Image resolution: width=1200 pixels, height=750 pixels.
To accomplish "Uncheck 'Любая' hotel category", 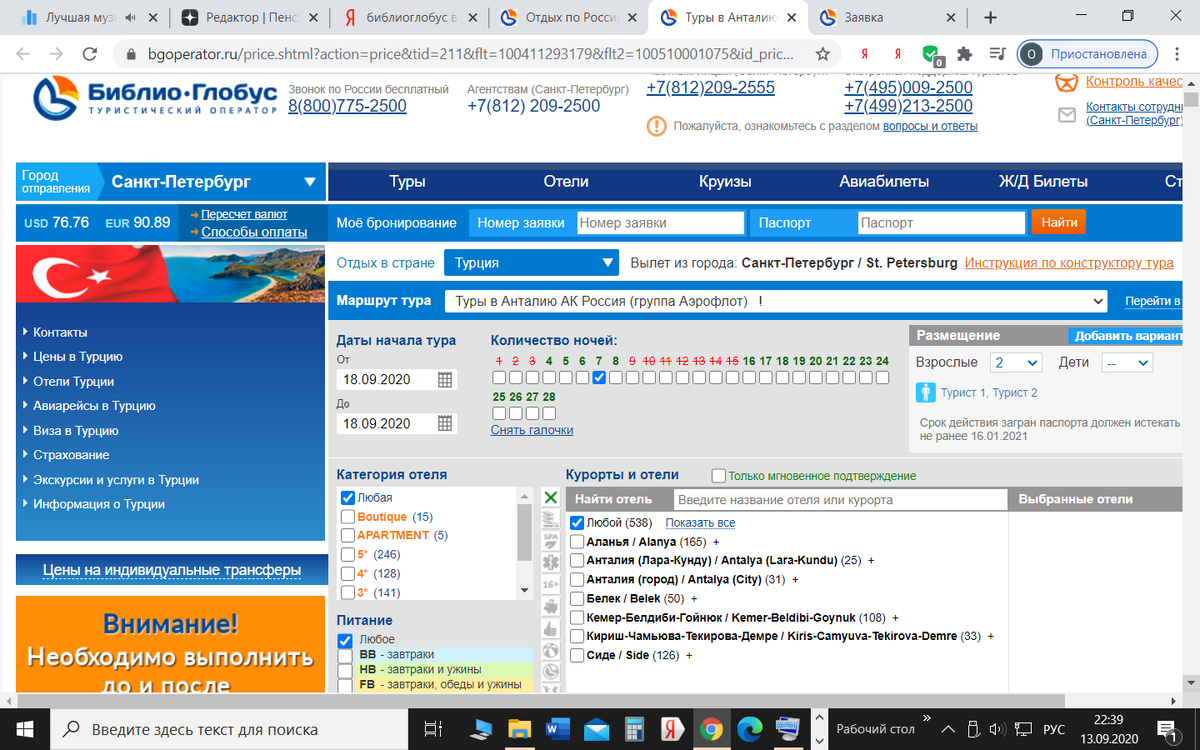I will click(348, 497).
